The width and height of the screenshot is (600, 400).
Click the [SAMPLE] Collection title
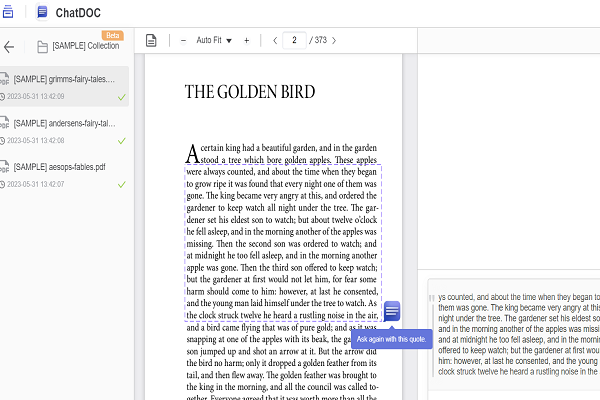pos(86,47)
